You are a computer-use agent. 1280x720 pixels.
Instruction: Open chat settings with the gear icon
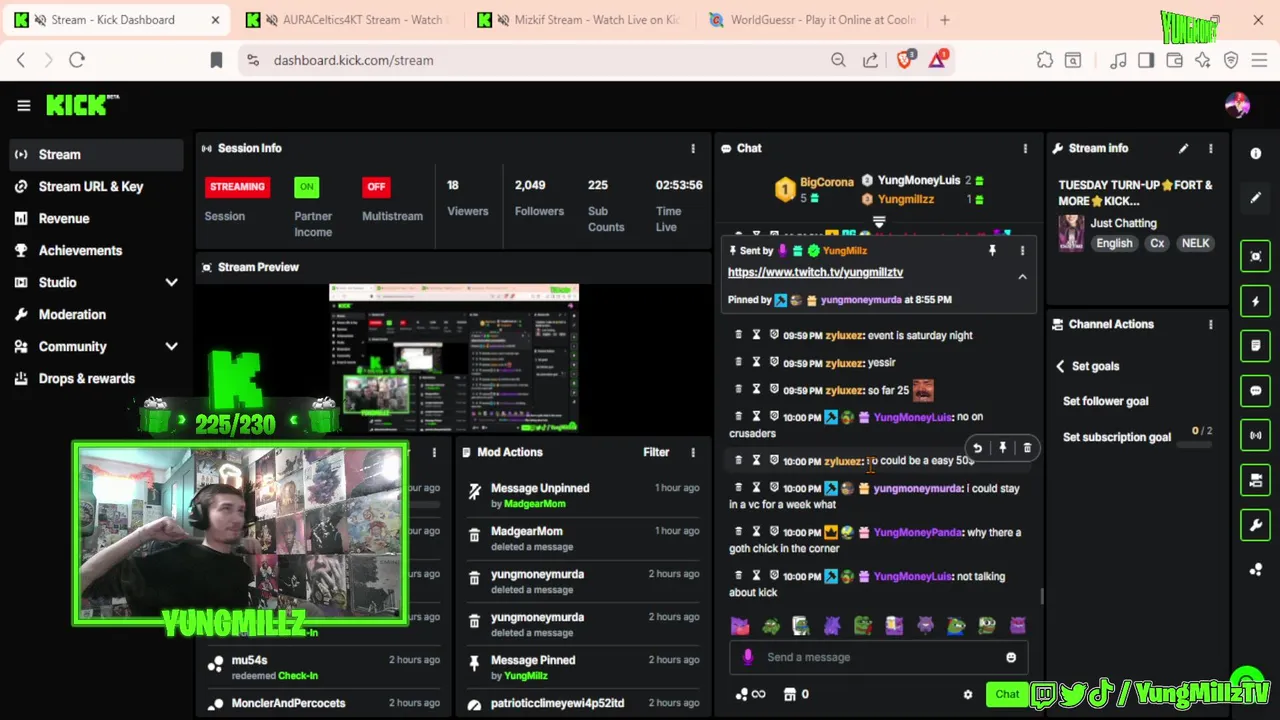coord(967,694)
